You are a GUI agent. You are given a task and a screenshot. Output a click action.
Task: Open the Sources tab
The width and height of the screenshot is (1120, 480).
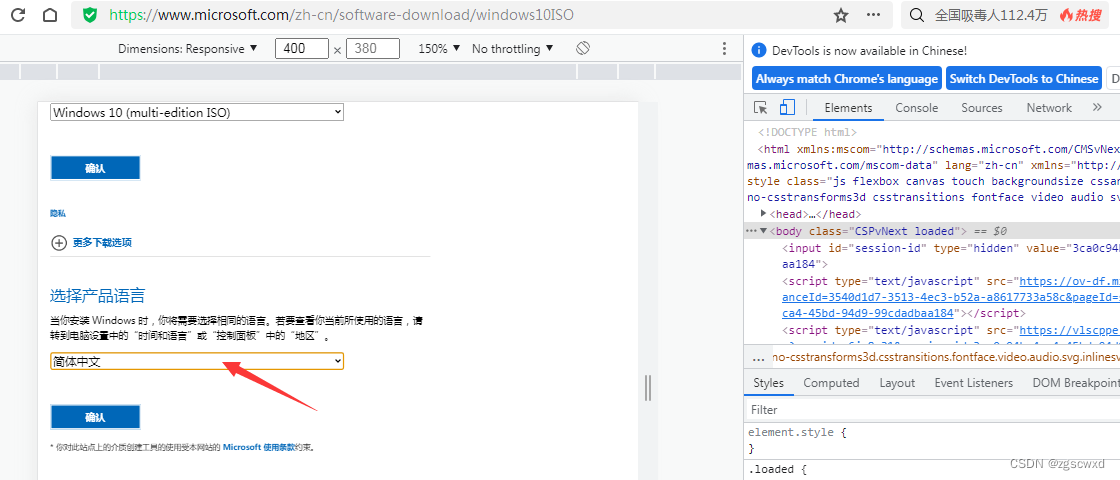[x=981, y=108]
